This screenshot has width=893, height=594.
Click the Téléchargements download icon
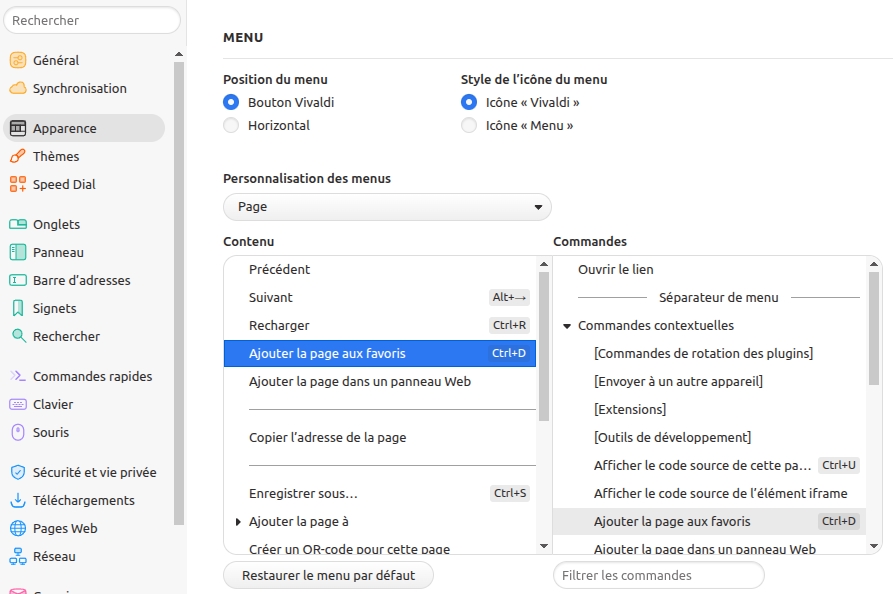[17, 500]
